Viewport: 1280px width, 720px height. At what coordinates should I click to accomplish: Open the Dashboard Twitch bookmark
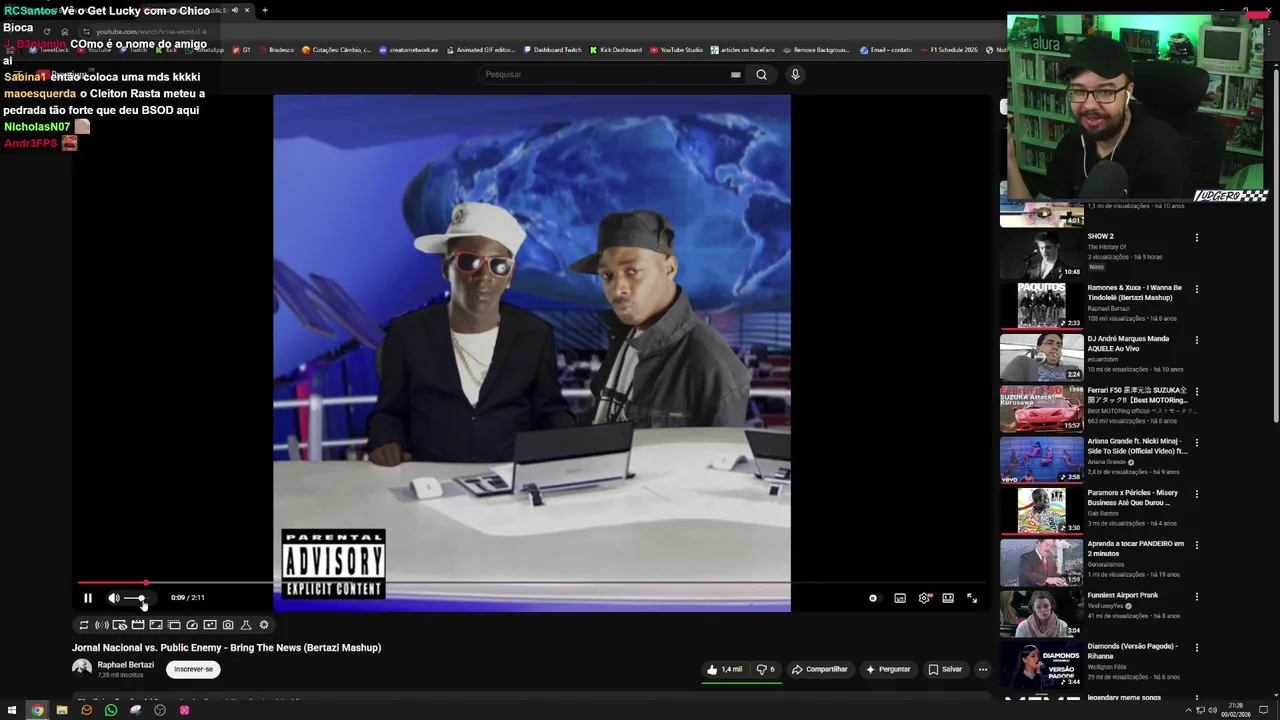[x=552, y=50]
